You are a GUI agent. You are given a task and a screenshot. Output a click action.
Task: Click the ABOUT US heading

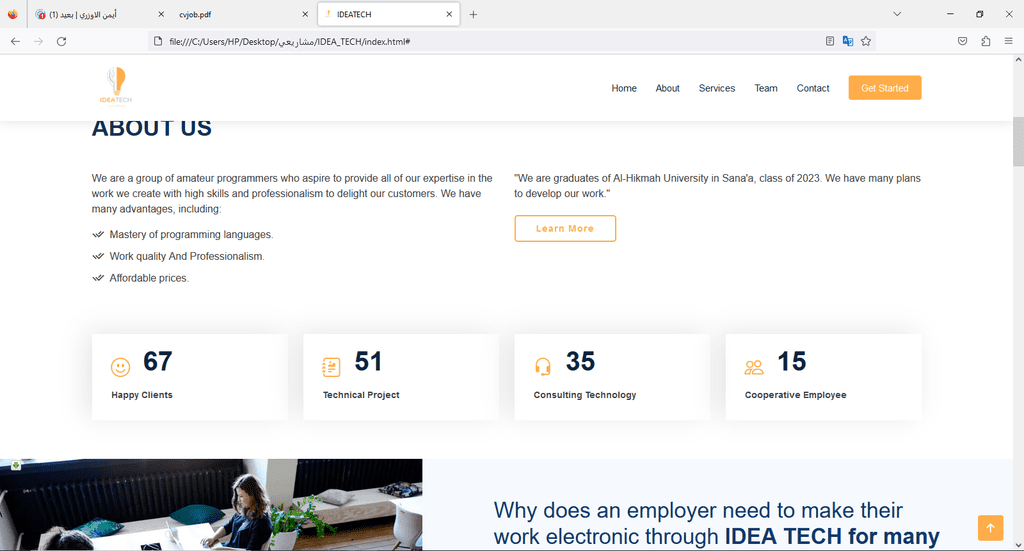[152, 128]
